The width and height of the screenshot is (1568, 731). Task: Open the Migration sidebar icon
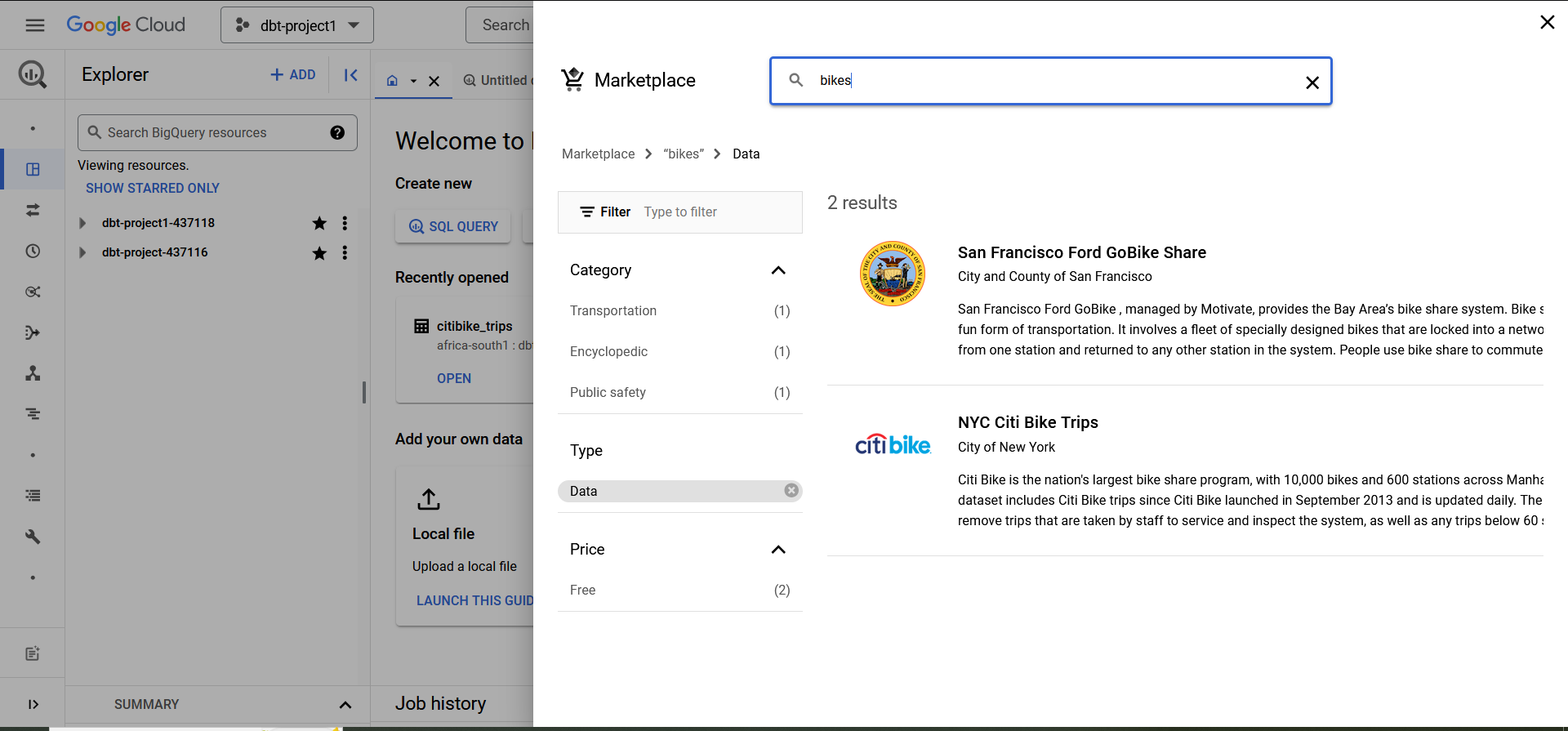pyautogui.click(x=33, y=373)
